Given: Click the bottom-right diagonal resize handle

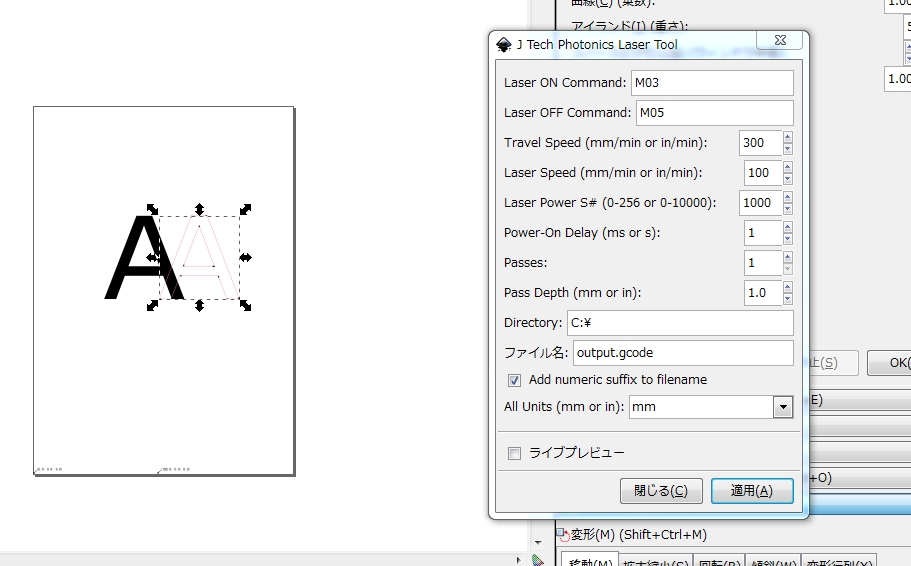Looking at the screenshot, I should coord(246,305).
